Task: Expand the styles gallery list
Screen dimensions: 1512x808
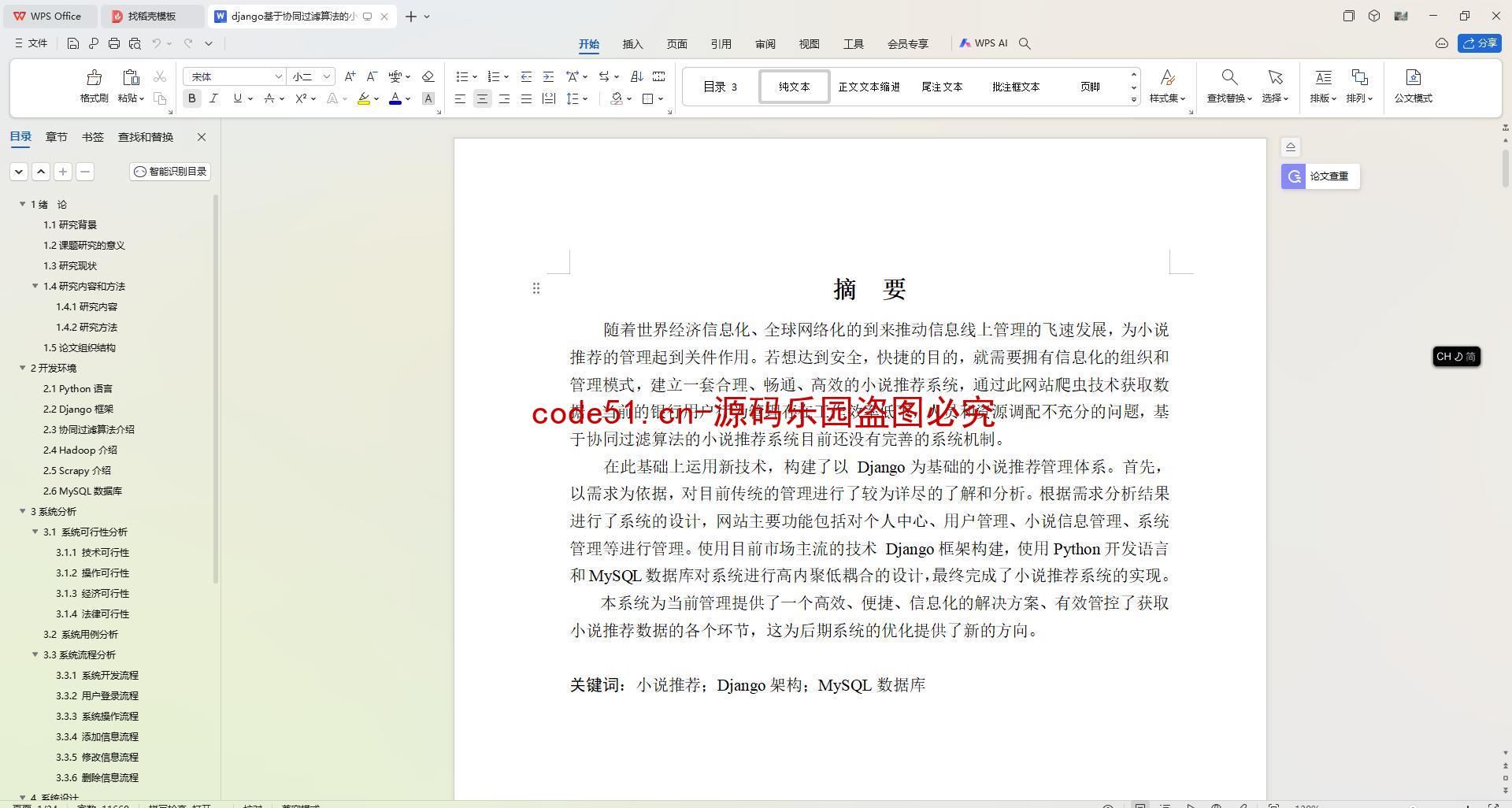Action: point(1134,99)
